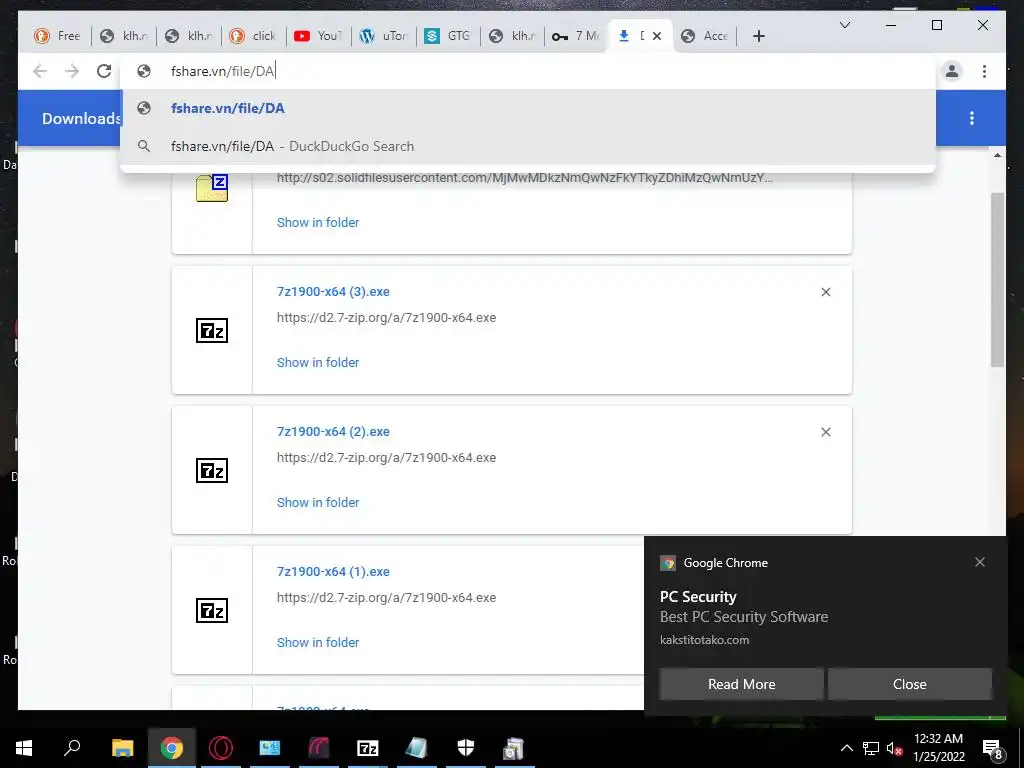The image size is (1024, 768).
Task: Click the 7z icon of 7z1900-x64 (3).exe
Action: click(x=212, y=330)
